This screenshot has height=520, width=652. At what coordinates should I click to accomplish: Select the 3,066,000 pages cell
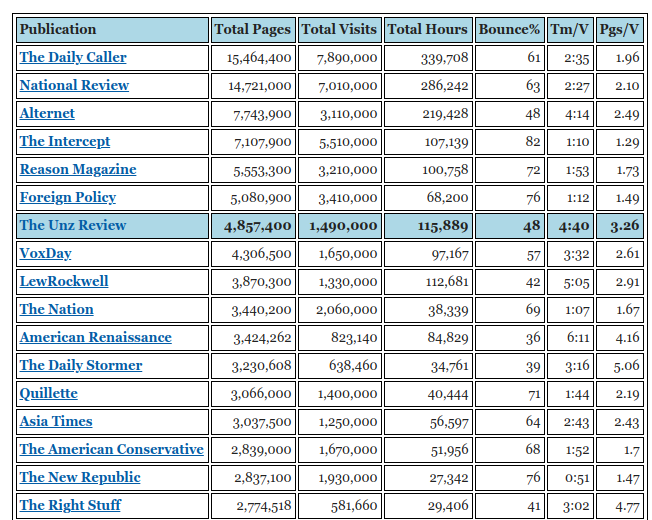253,394
